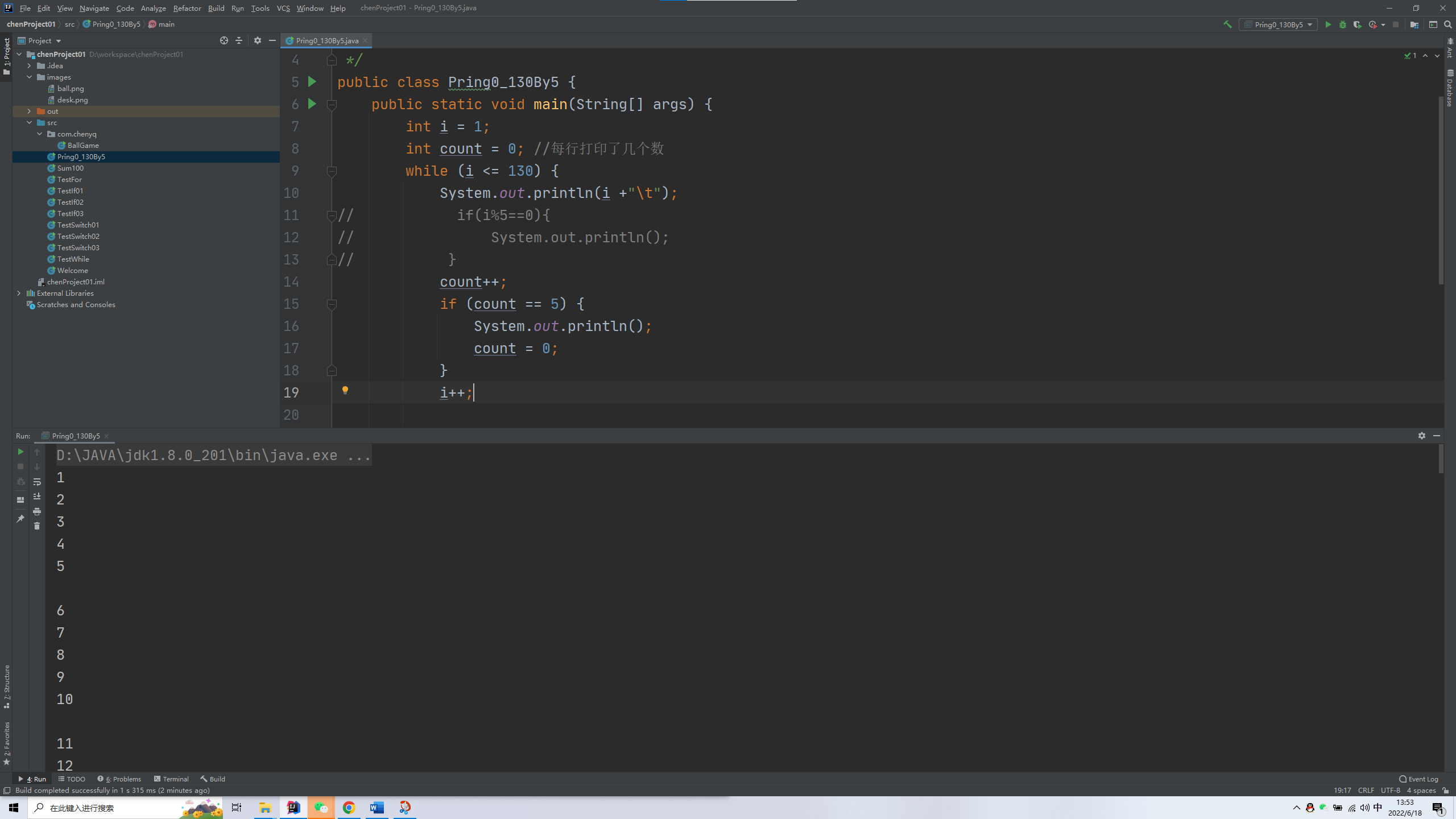Open the Analyze menu
Screen dimensions: 1456x819
154,8
